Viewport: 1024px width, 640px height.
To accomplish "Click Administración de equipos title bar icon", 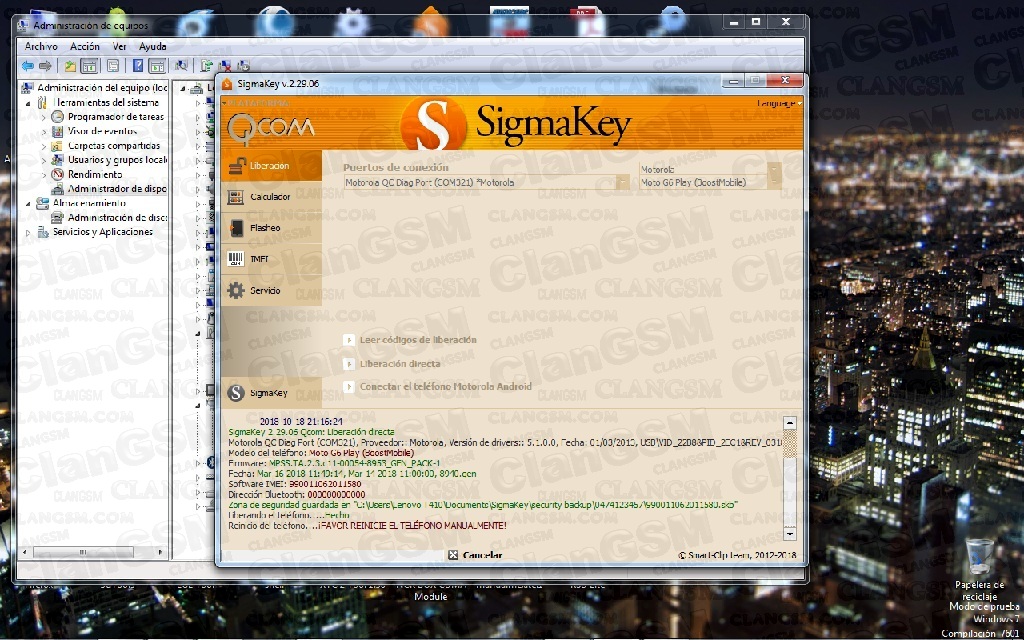I will (23, 25).
